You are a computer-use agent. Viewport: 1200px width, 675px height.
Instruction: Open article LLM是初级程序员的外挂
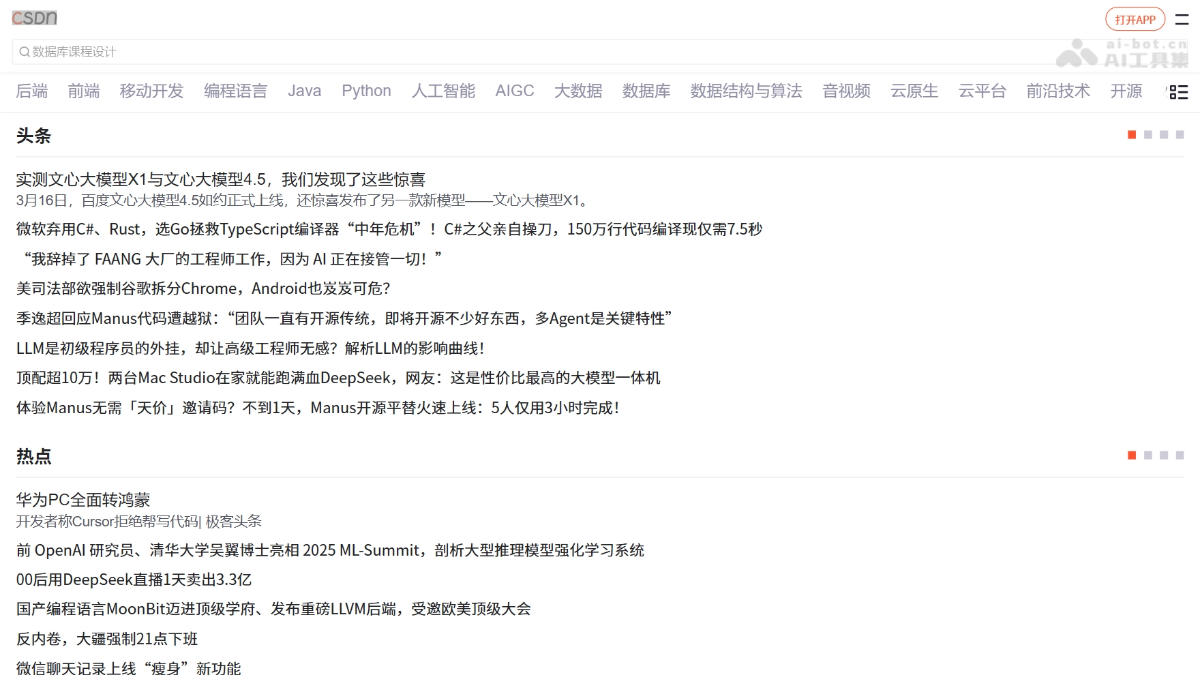[x=251, y=348]
